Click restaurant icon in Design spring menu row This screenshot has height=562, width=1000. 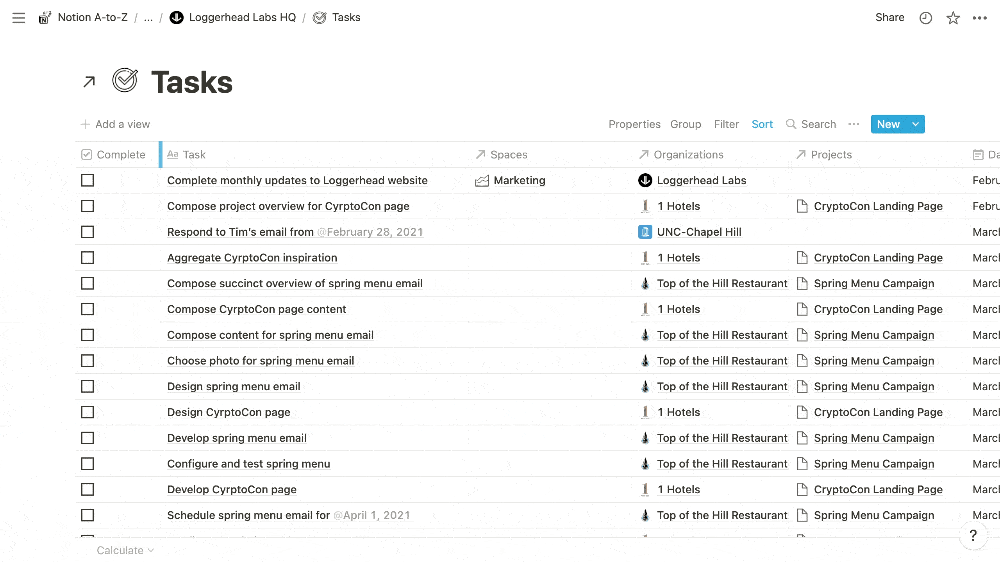pos(645,387)
